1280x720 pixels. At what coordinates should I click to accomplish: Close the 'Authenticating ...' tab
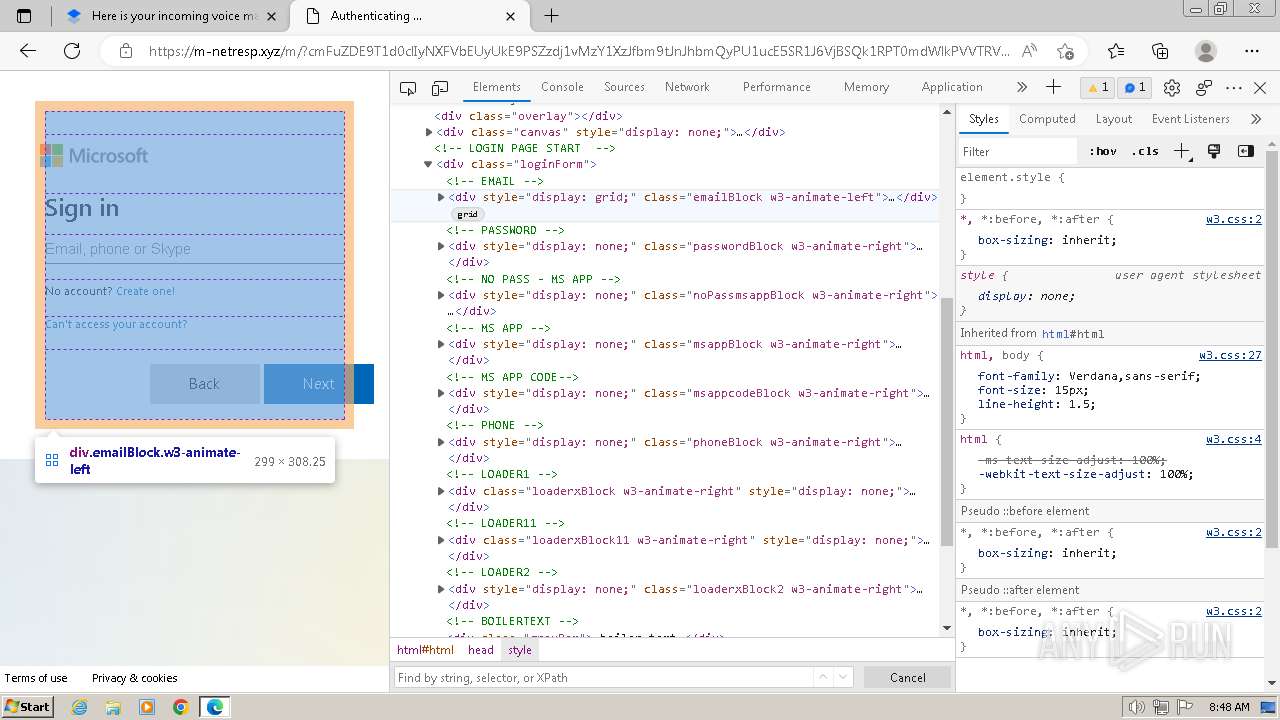tap(511, 16)
